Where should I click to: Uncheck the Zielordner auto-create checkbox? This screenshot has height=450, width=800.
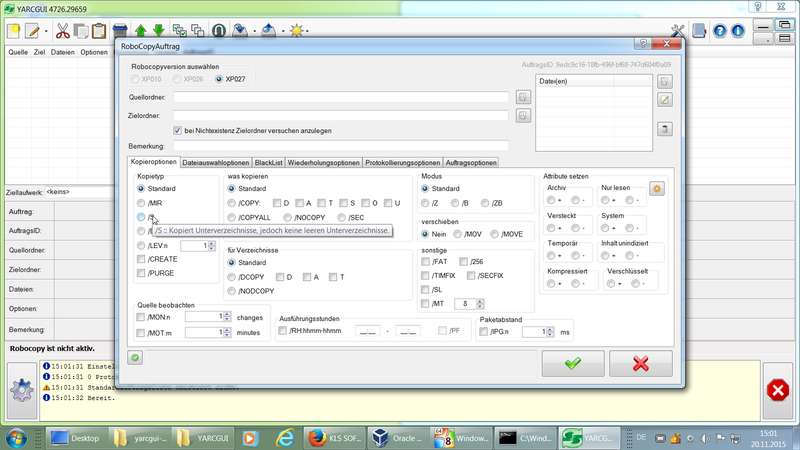tap(178, 130)
